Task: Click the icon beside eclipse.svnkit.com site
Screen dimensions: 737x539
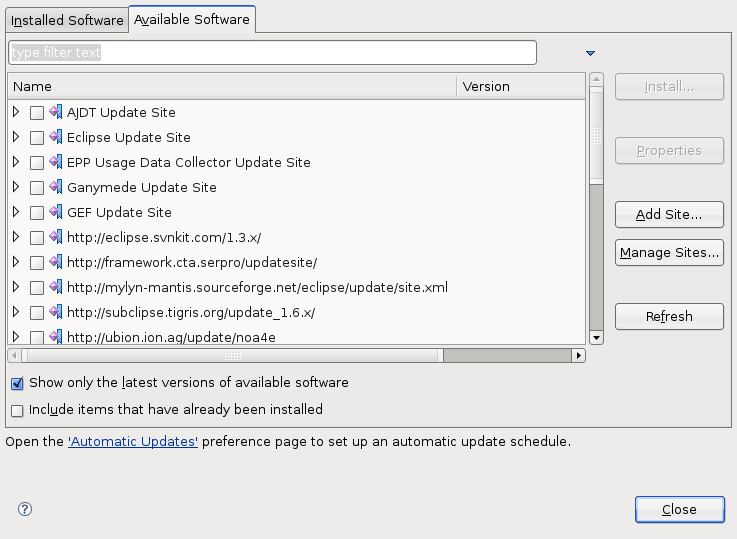Action: tap(56, 237)
